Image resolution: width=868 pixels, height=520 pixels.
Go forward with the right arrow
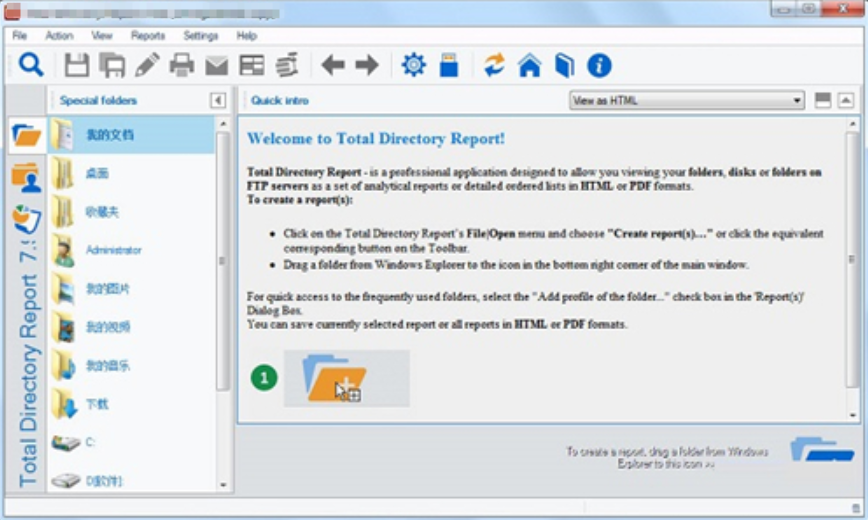[366, 65]
